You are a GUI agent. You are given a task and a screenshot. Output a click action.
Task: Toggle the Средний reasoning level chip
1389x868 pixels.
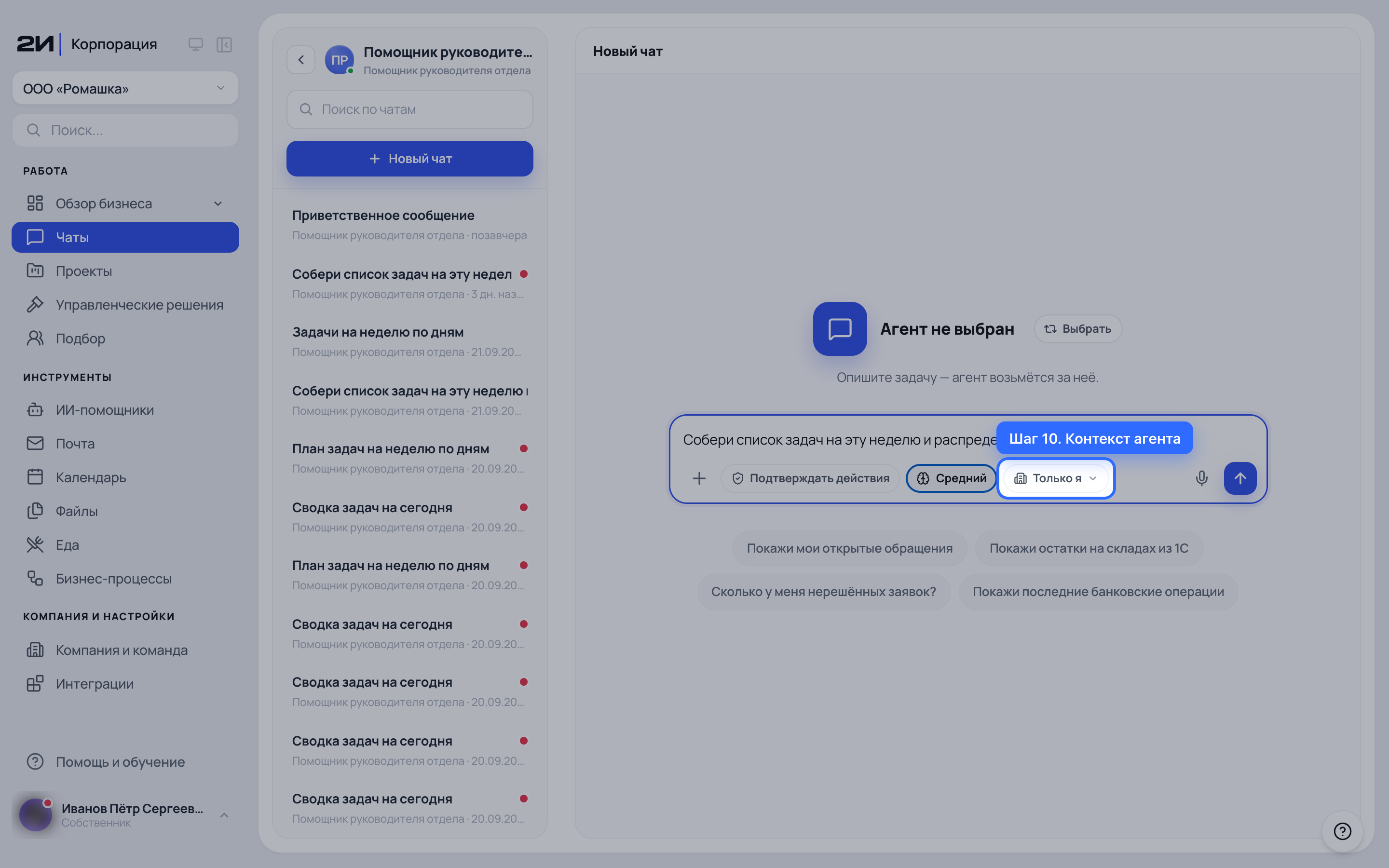pos(951,478)
